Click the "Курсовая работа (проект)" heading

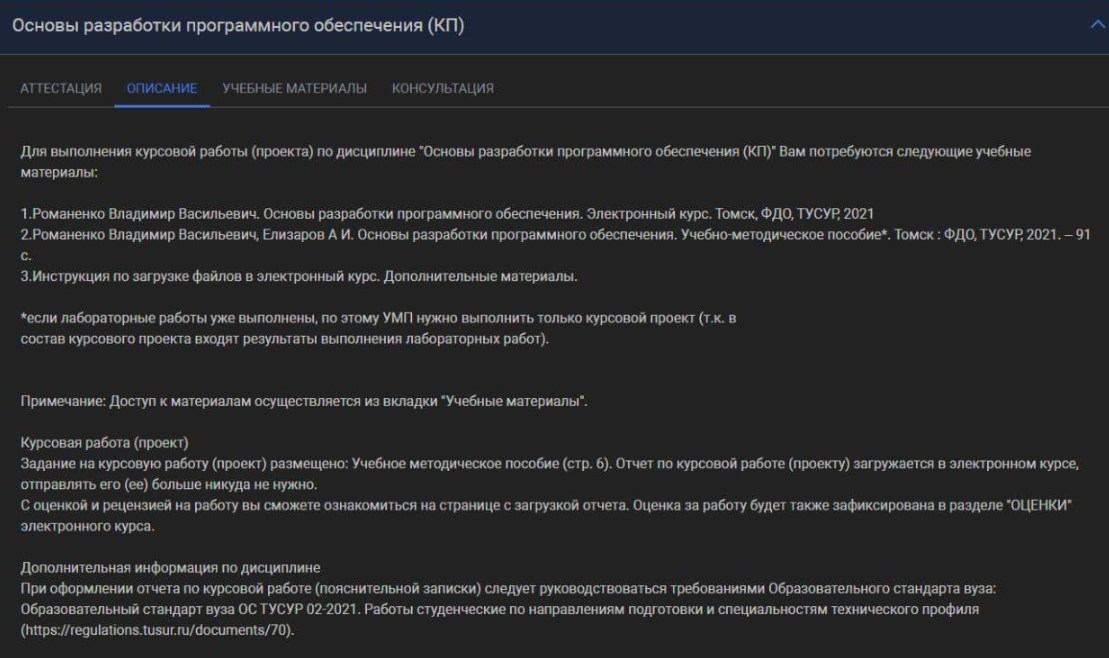(105, 442)
